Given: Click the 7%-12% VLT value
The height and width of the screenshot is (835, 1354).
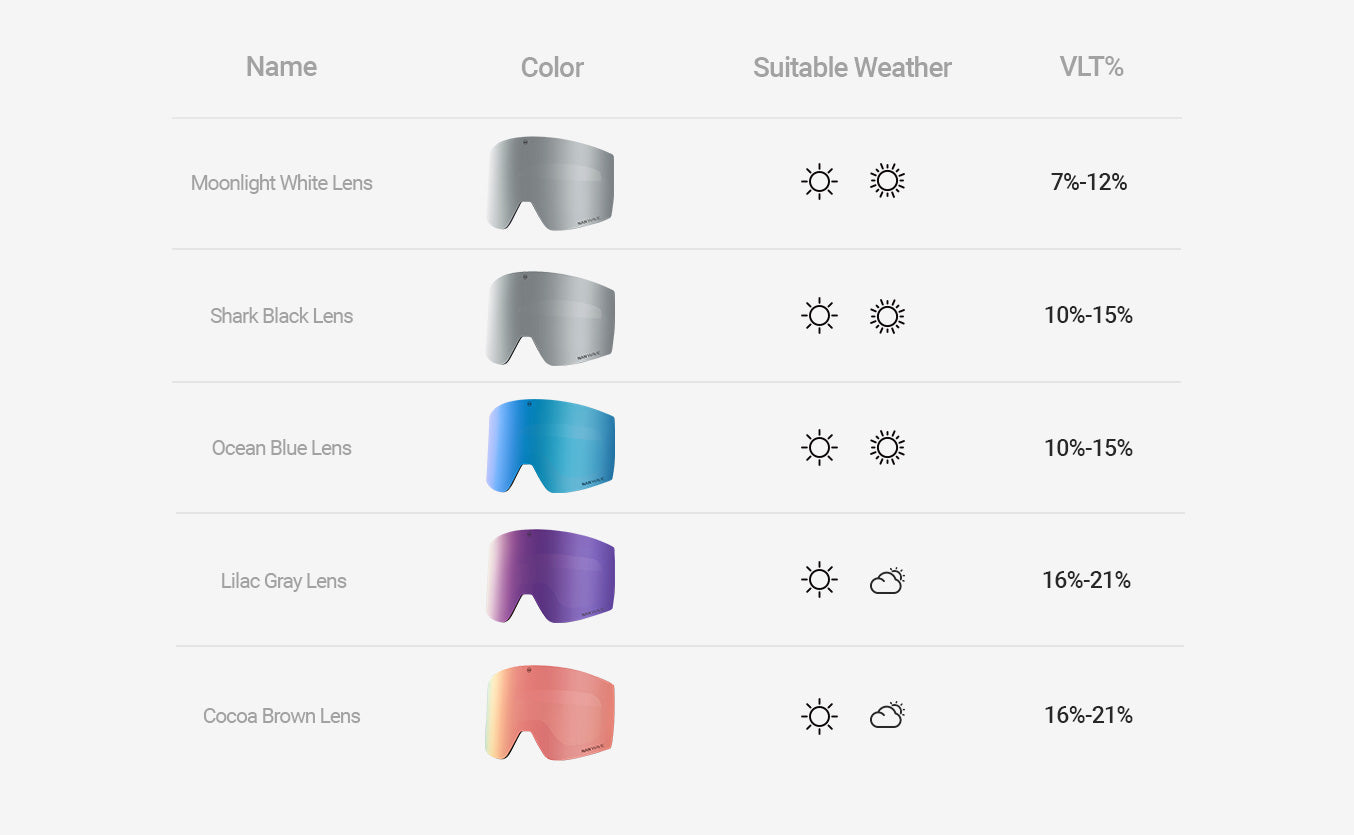Looking at the screenshot, I should [1088, 182].
